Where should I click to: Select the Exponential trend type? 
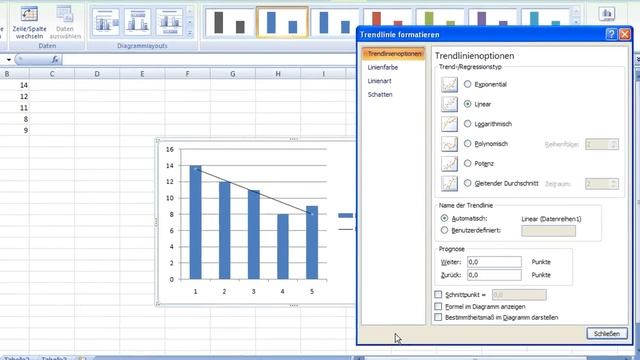pos(467,84)
